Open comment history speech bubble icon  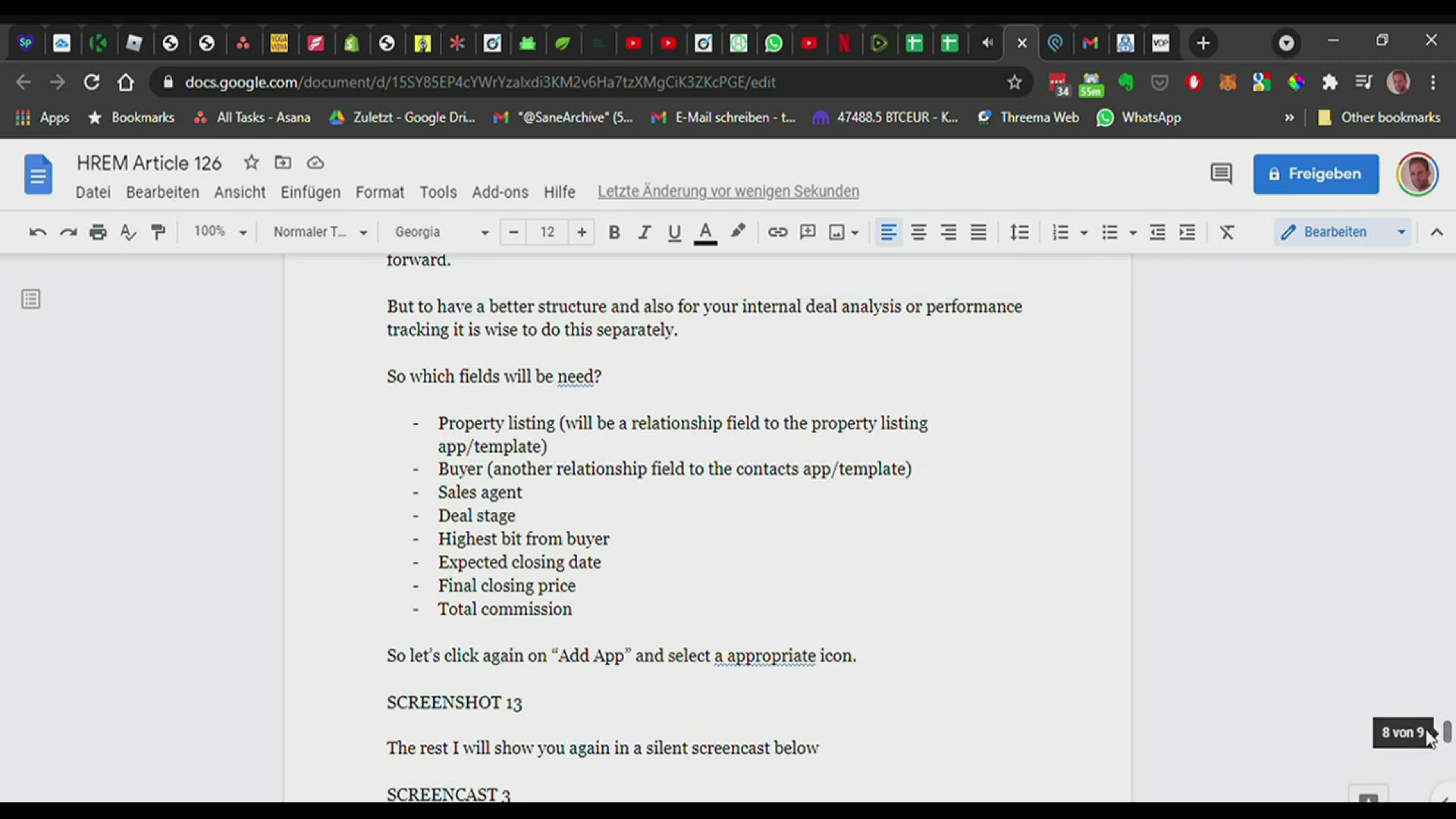point(1221,174)
